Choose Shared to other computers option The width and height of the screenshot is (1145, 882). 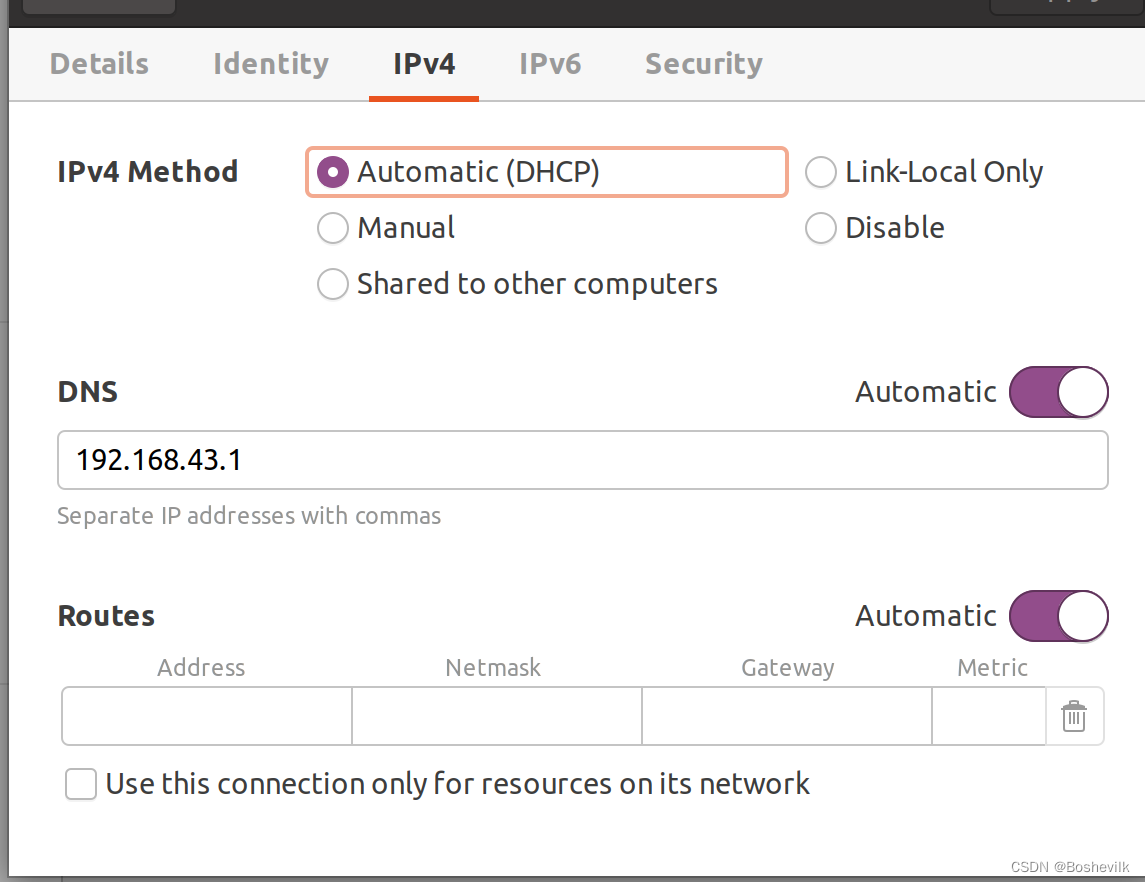click(331, 285)
